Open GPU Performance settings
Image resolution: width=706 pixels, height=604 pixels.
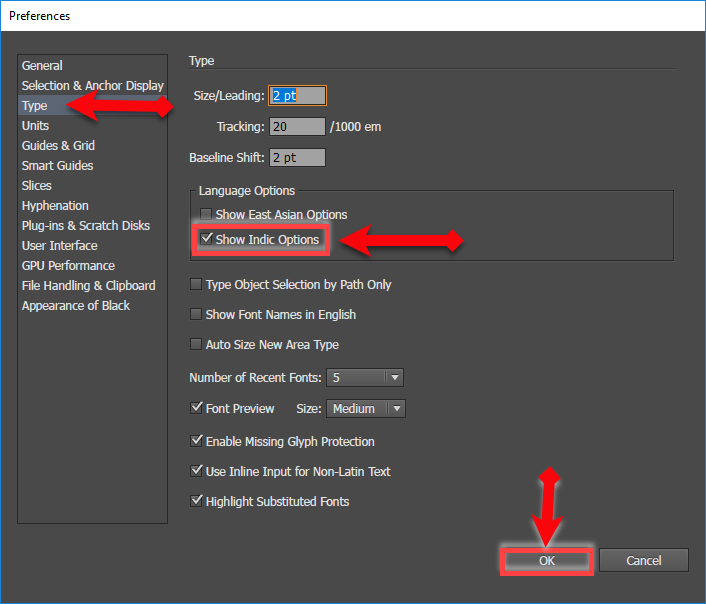(x=68, y=266)
